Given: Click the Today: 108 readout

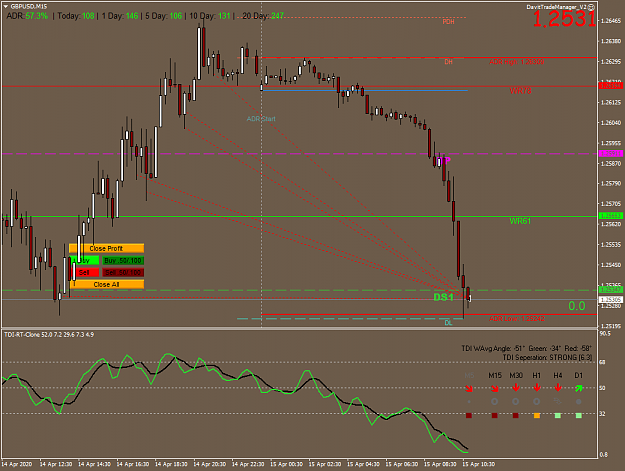Looking at the screenshot, I should 76,16.
